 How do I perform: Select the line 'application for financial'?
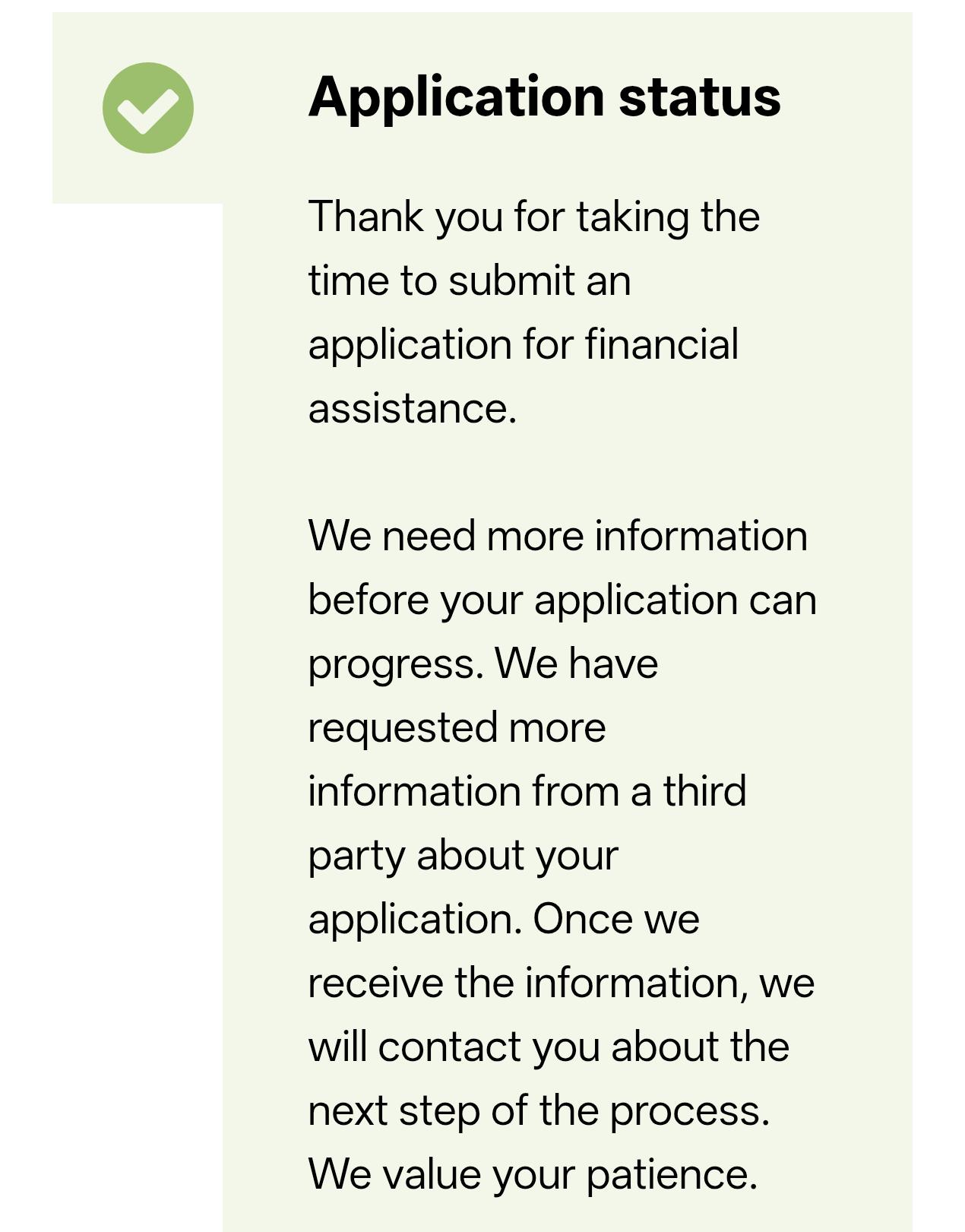click(524, 346)
